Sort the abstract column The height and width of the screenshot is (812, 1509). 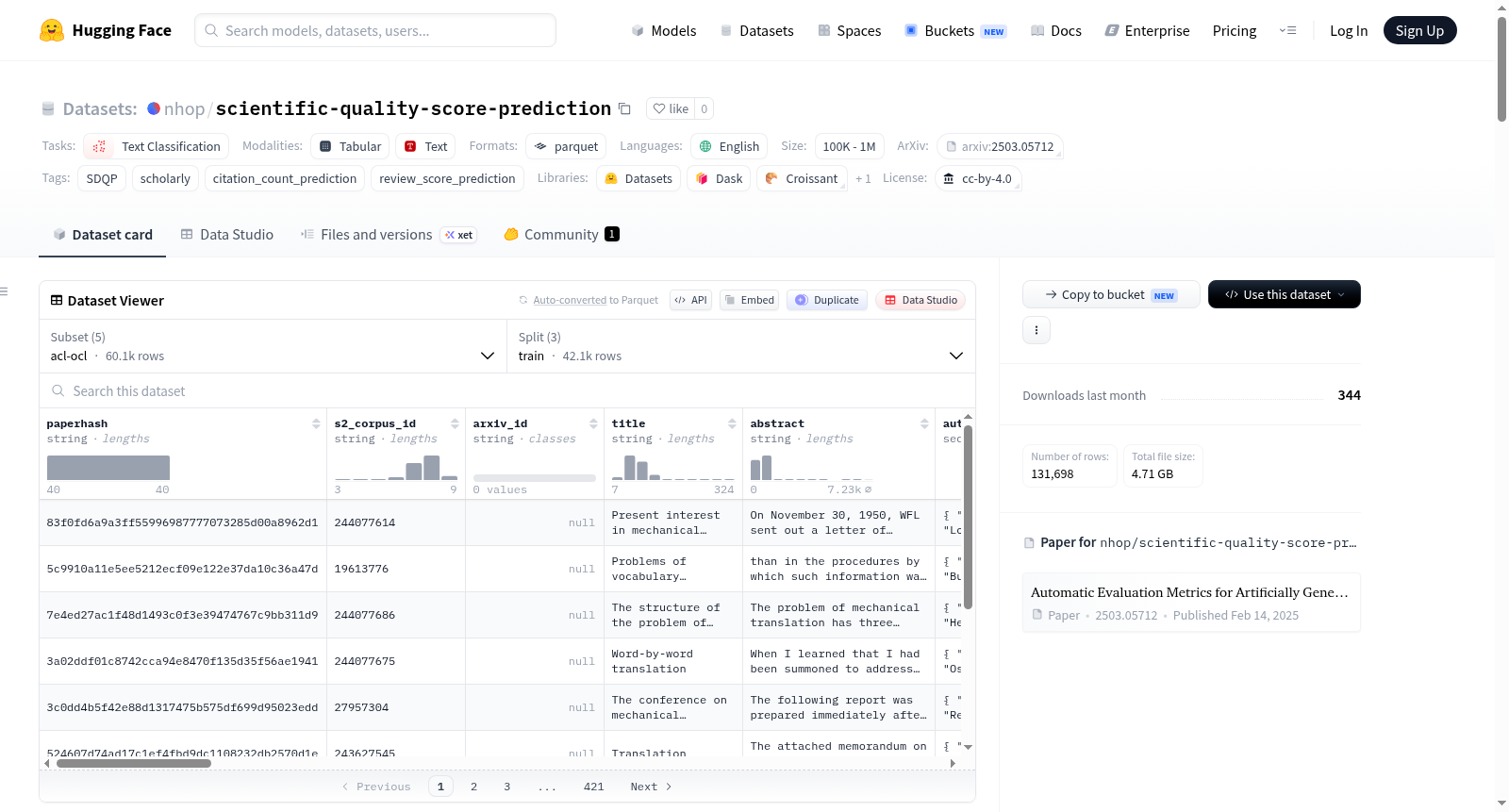point(924,423)
